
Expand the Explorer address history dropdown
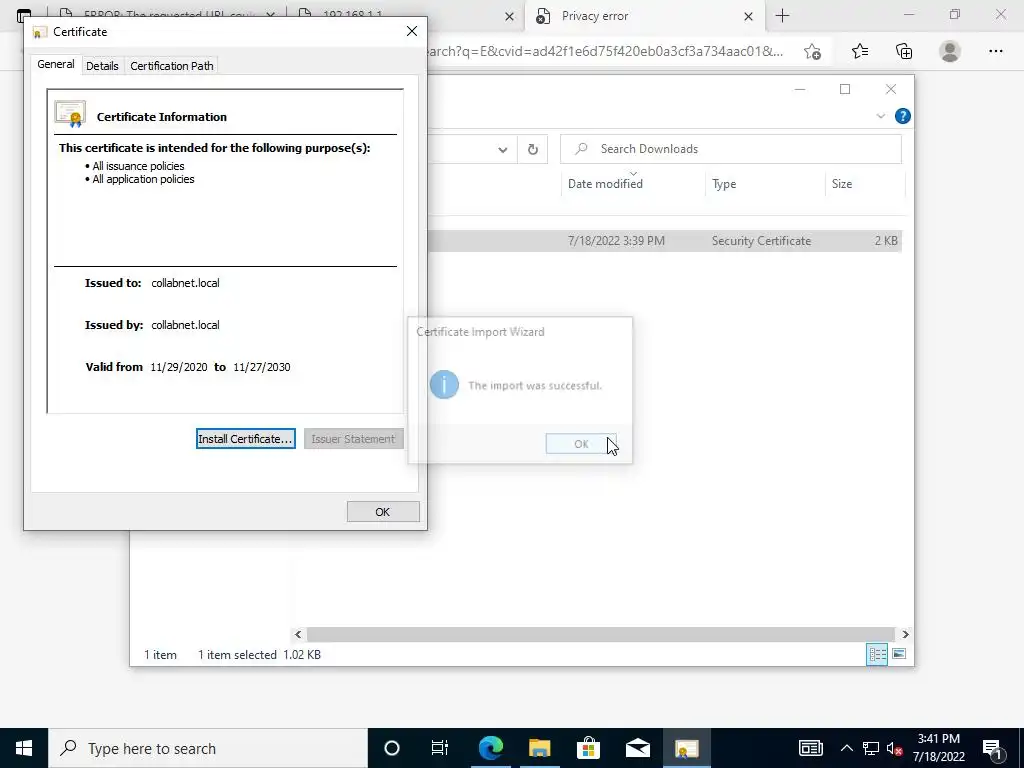click(502, 150)
